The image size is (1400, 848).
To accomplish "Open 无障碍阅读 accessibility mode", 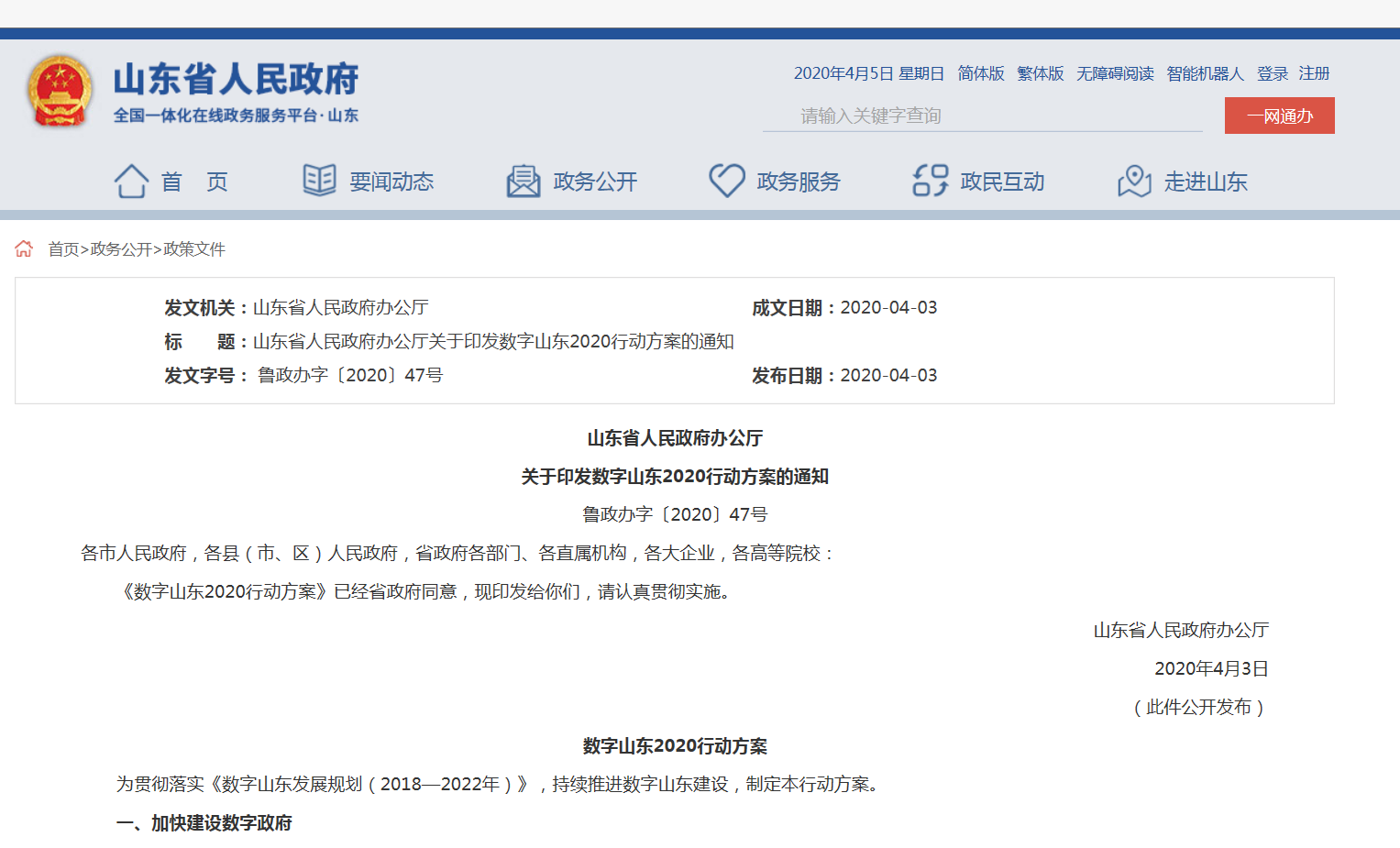I will tap(1115, 73).
